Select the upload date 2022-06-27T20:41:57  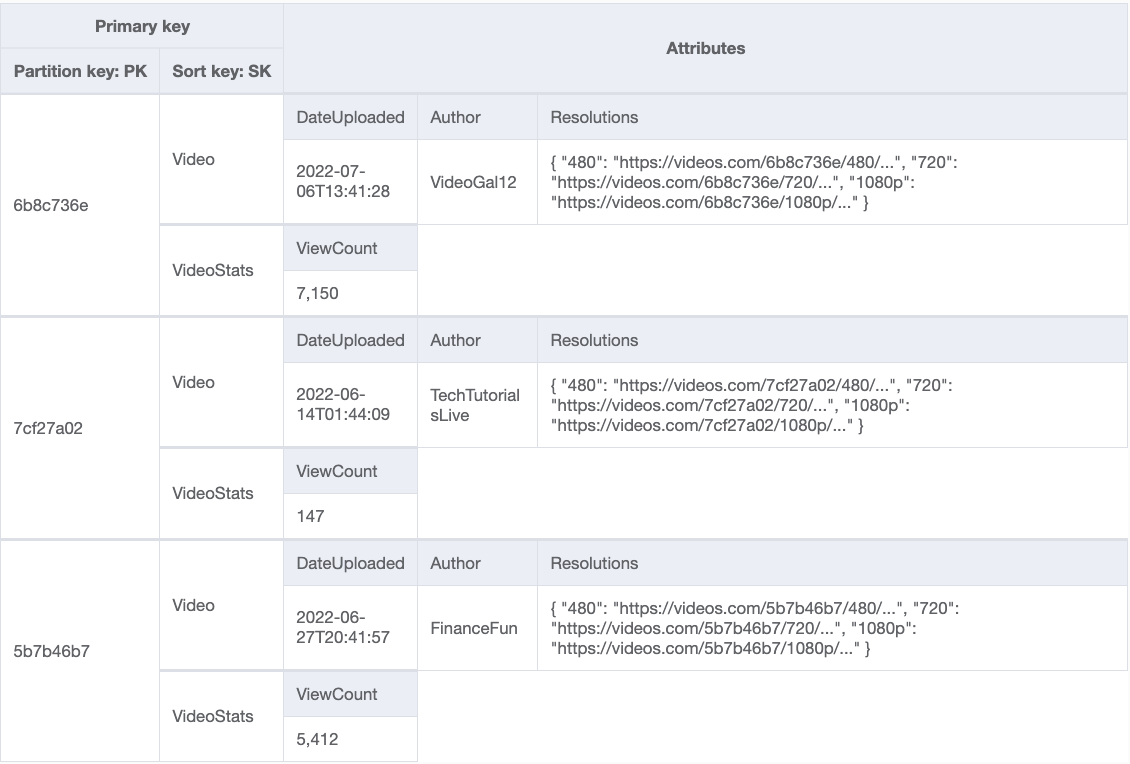click(x=343, y=628)
